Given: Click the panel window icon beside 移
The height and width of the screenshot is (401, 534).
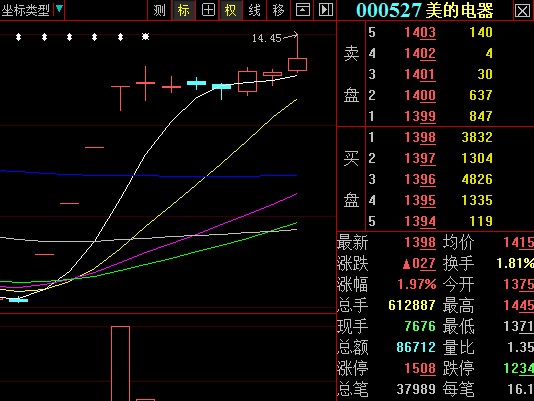Looking at the screenshot, I should click(302, 10).
